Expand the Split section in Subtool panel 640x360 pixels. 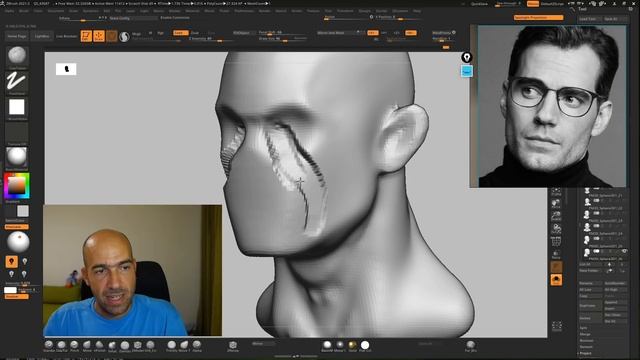tap(584, 328)
